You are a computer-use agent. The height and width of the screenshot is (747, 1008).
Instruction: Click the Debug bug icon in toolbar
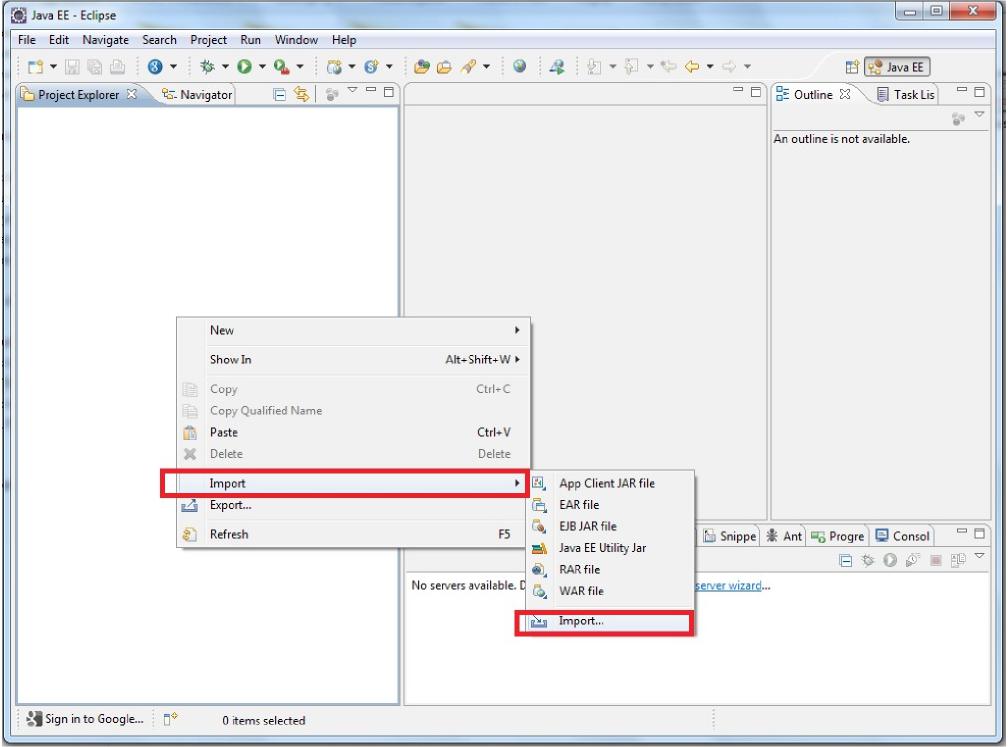click(208, 67)
